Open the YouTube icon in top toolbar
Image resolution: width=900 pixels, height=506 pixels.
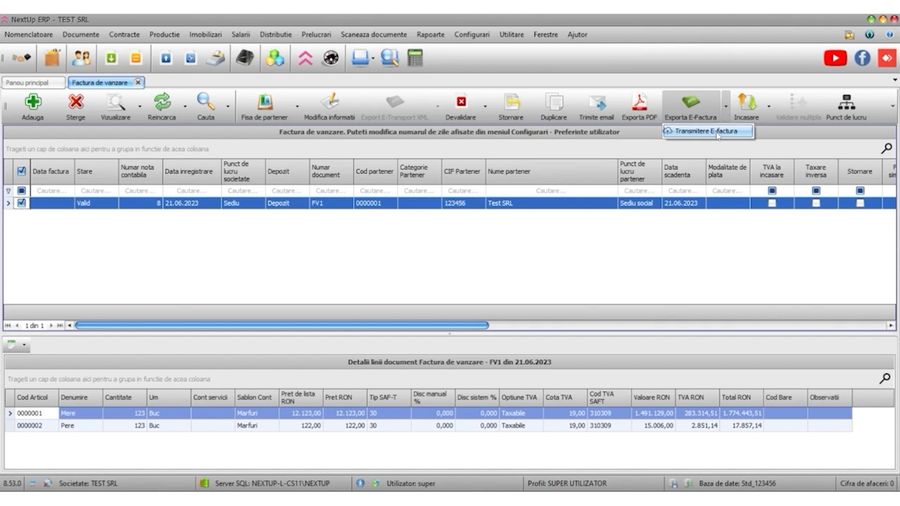coord(835,58)
